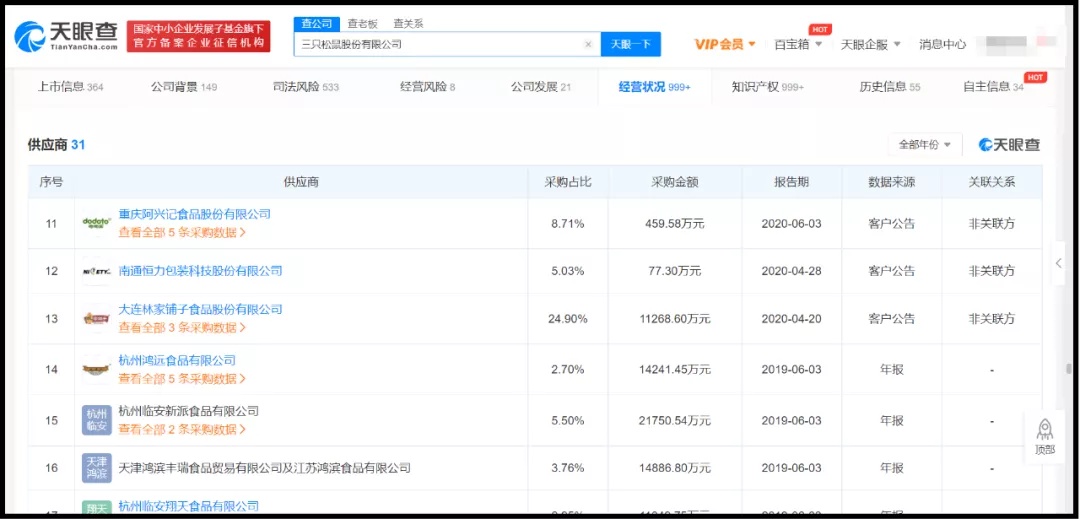Expand right-side panel collapse arrow
The width and height of the screenshot is (1080, 519).
pyautogui.click(x=1059, y=263)
